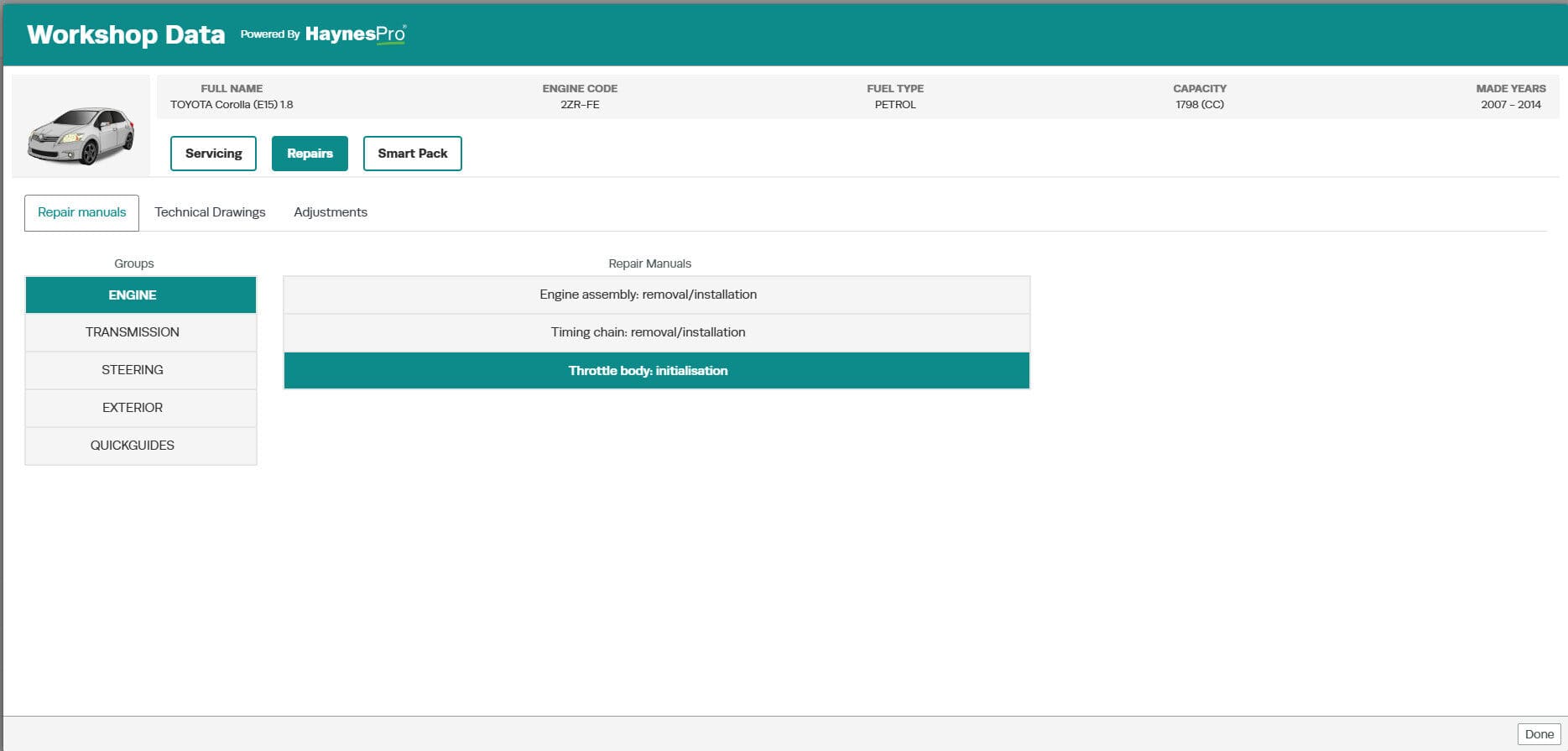This screenshot has height=751, width=1568.
Task: Select the Repairs button
Action: pyautogui.click(x=310, y=154)
